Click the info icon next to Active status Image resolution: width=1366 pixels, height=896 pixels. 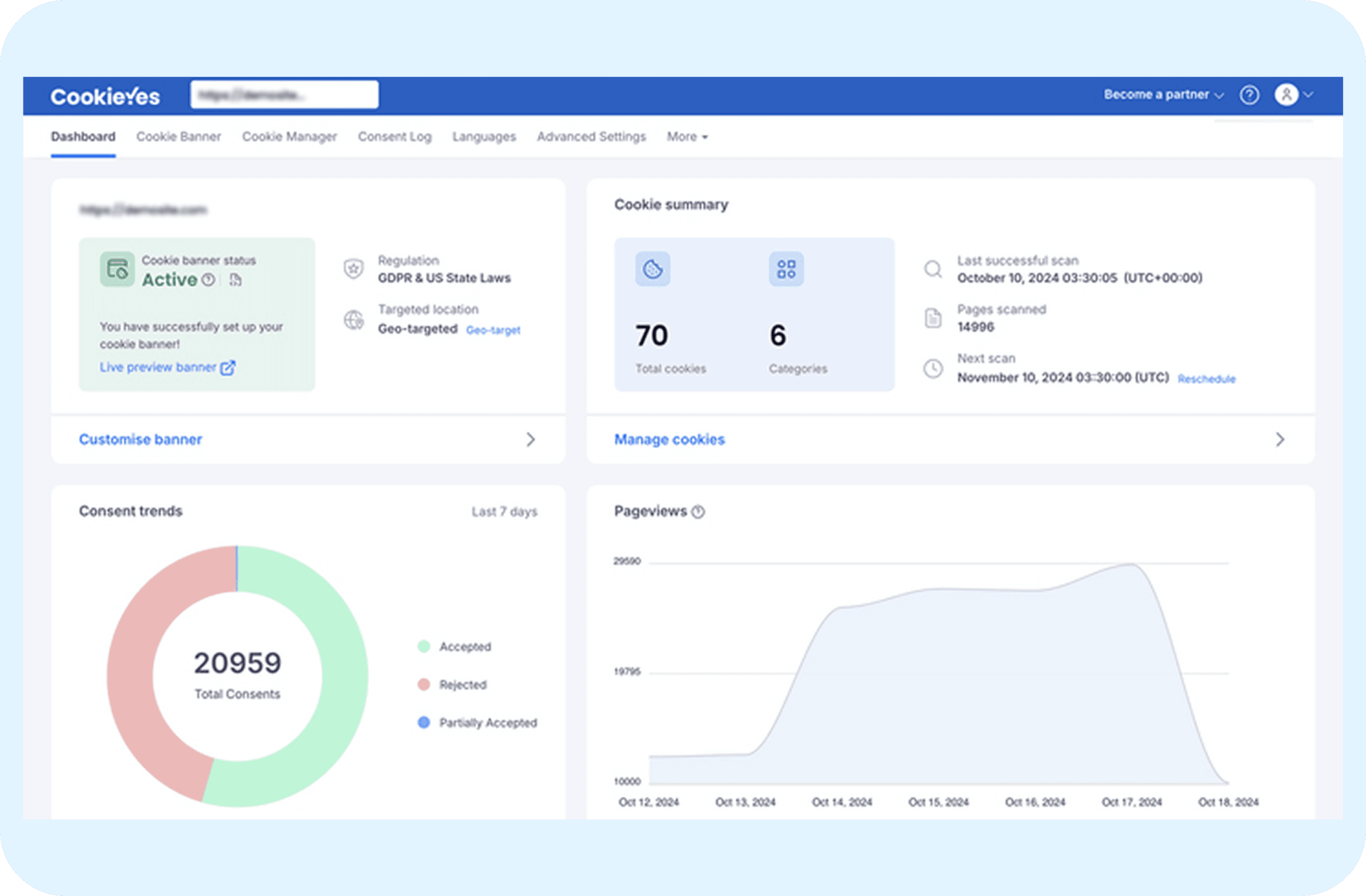pyautogui.click(x=208, y=280)
